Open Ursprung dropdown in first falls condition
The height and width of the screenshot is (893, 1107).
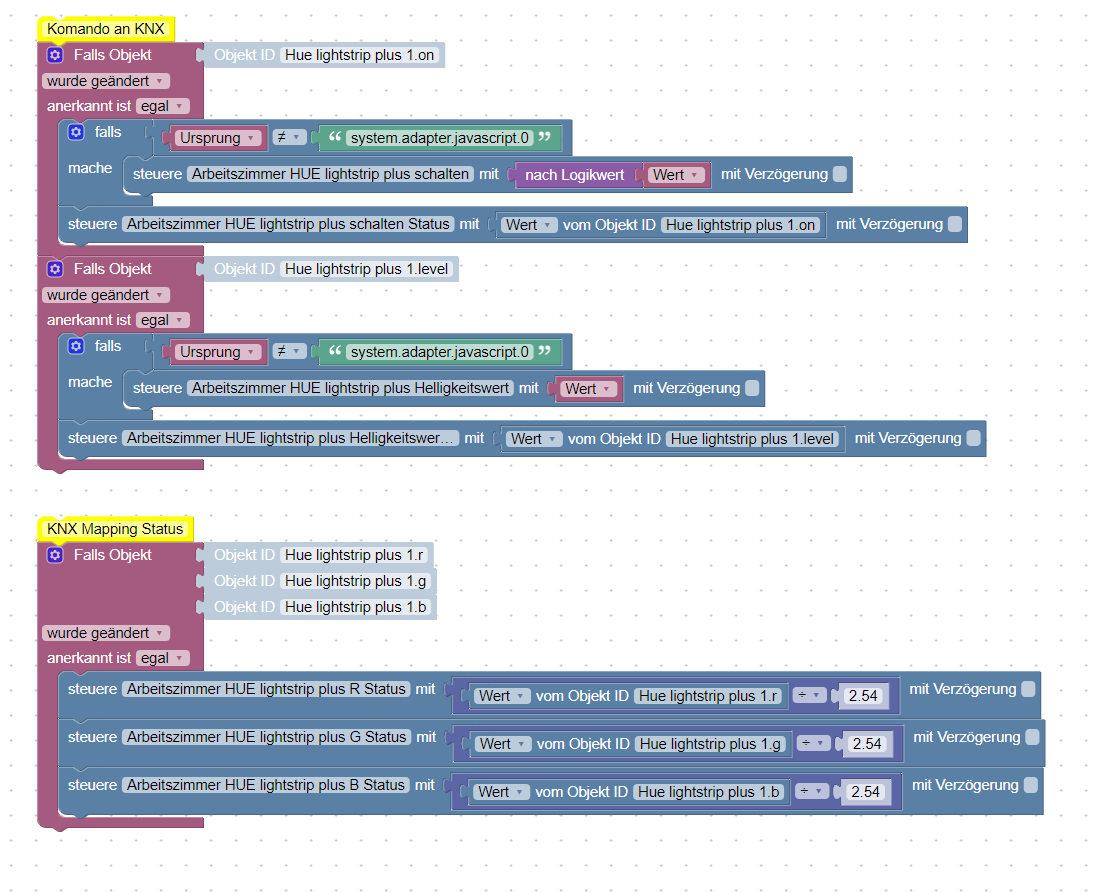click(218, 138)
